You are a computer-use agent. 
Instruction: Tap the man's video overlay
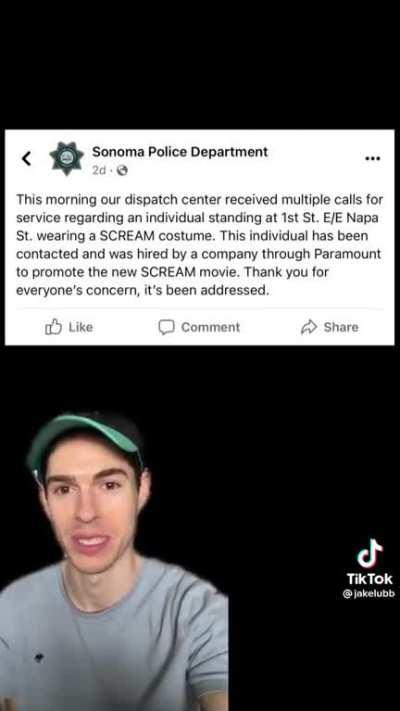coord(114,561)
